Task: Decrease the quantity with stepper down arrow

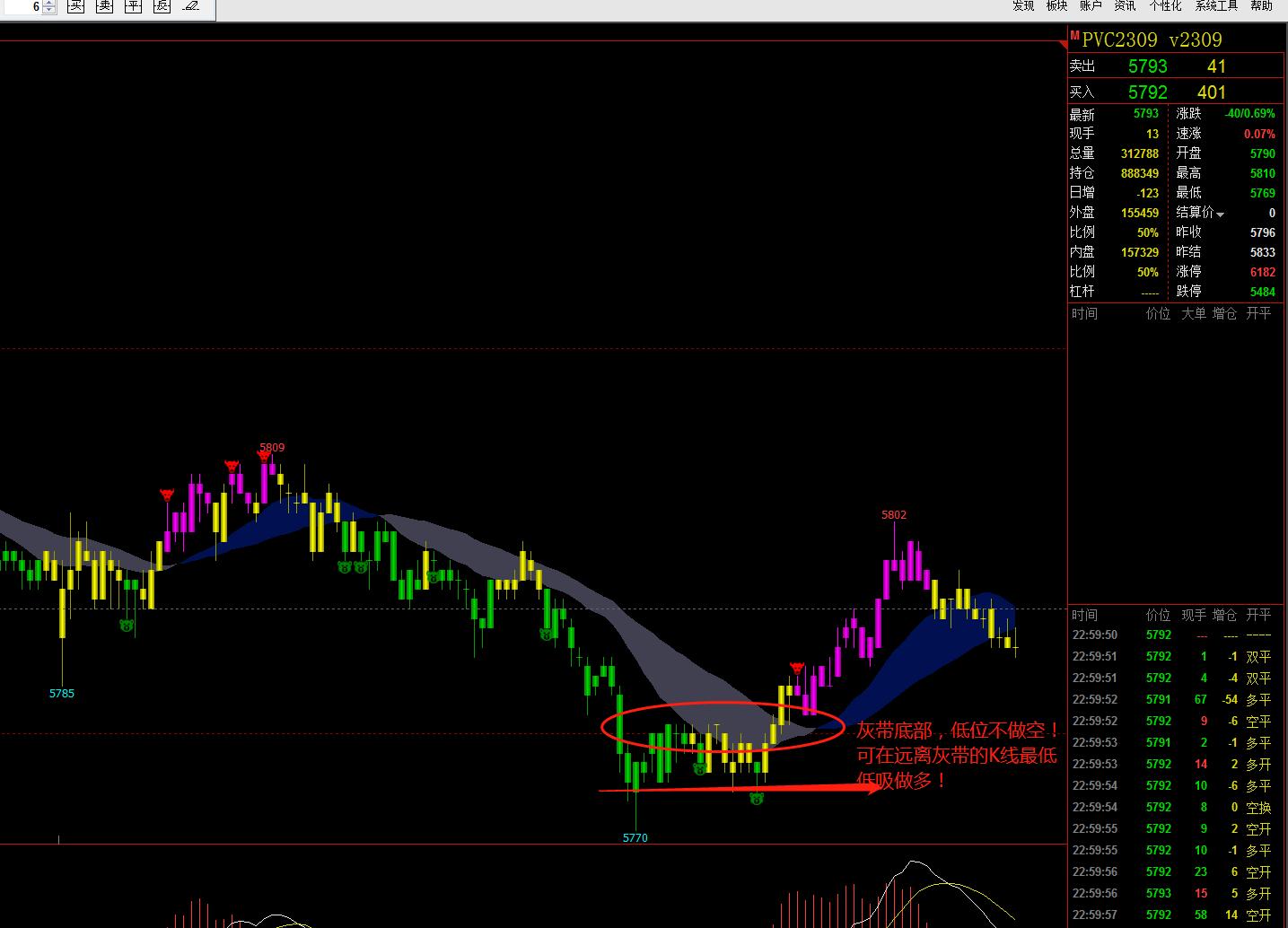Action: click(49, 11)
